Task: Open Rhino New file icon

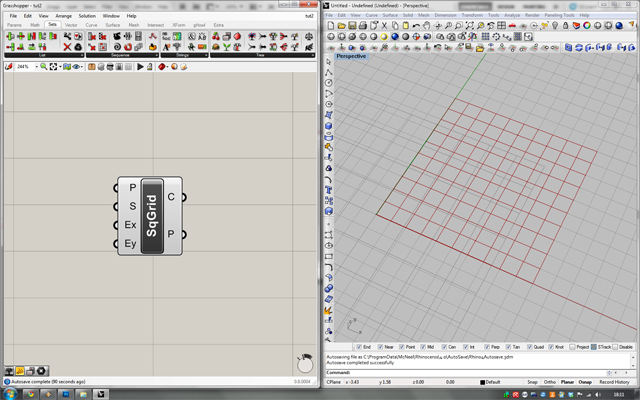Action: tap(331, 25)
